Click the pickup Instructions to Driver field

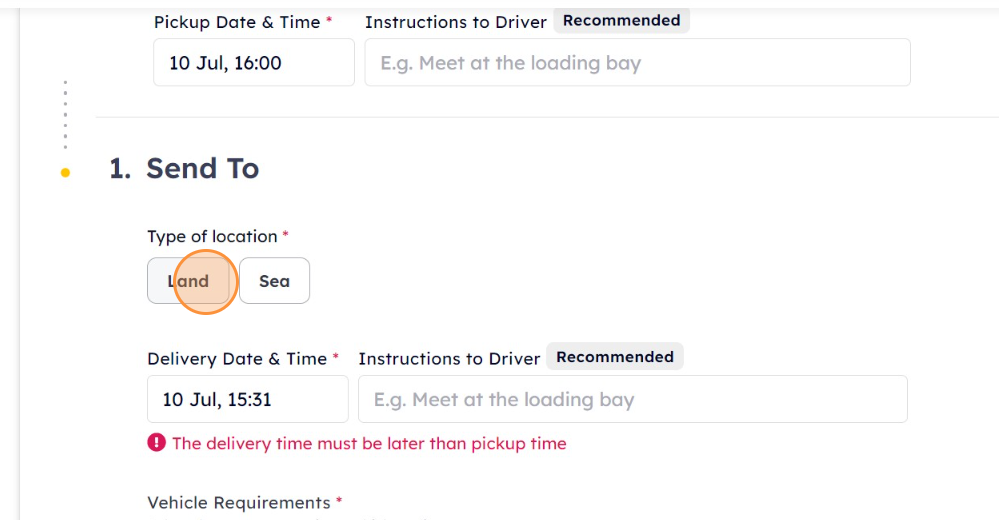click(x=637, y=62)
